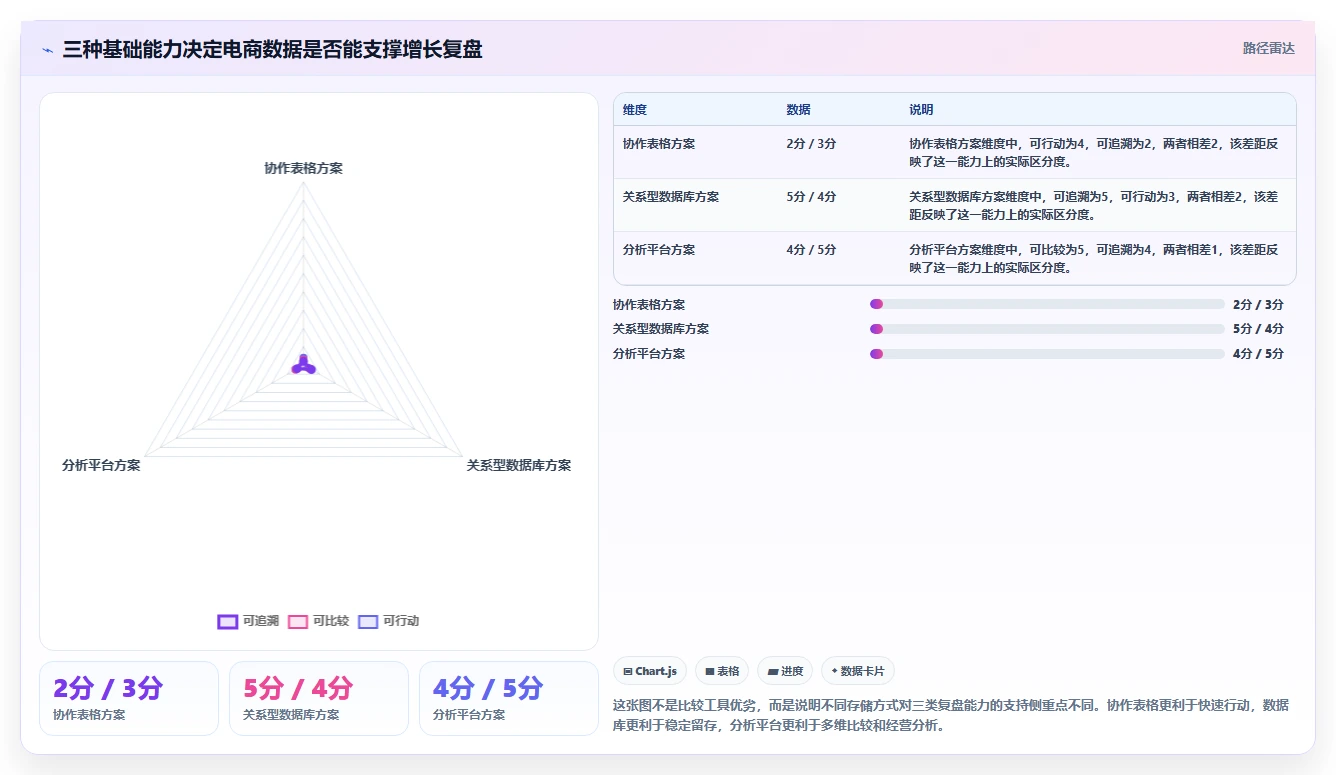The image size is (1336, 775).
Task: Click the 进度 tag chip
Action: 785,671
